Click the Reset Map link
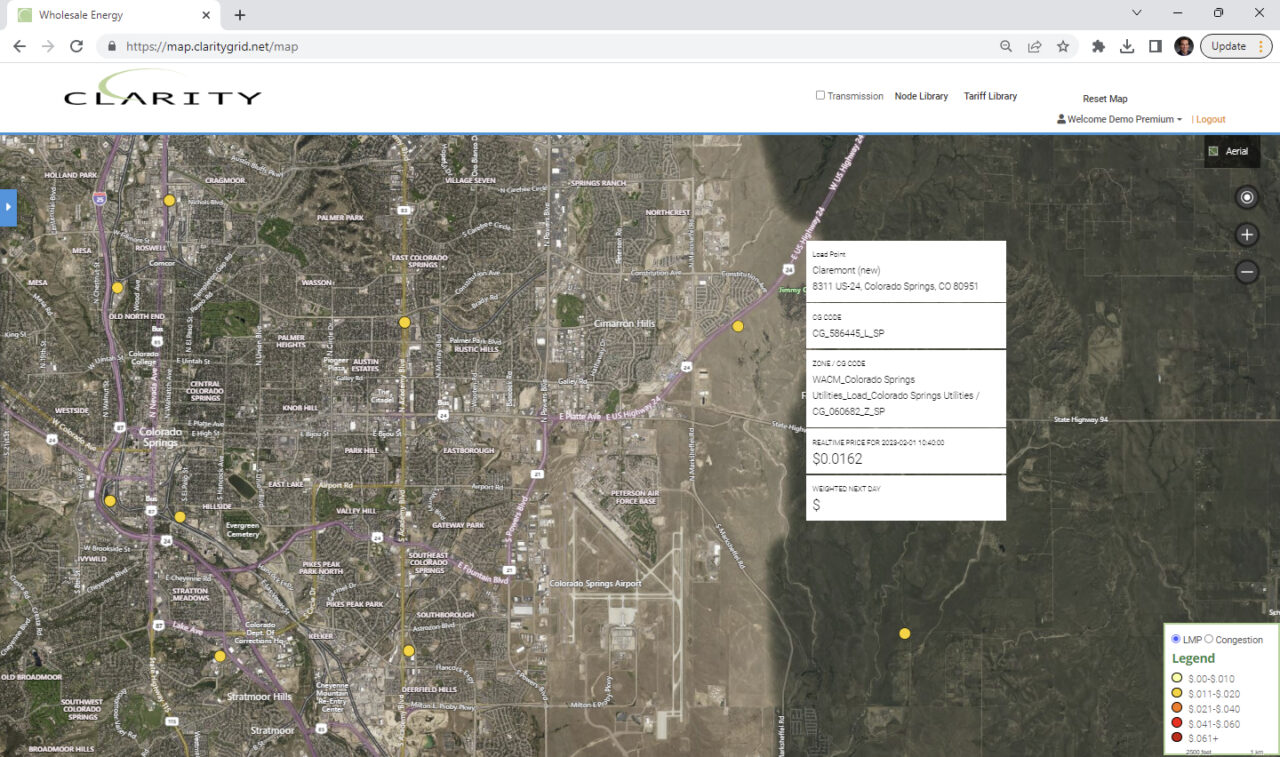The height and width of the screenshot is (757, 1280). 1105,99
